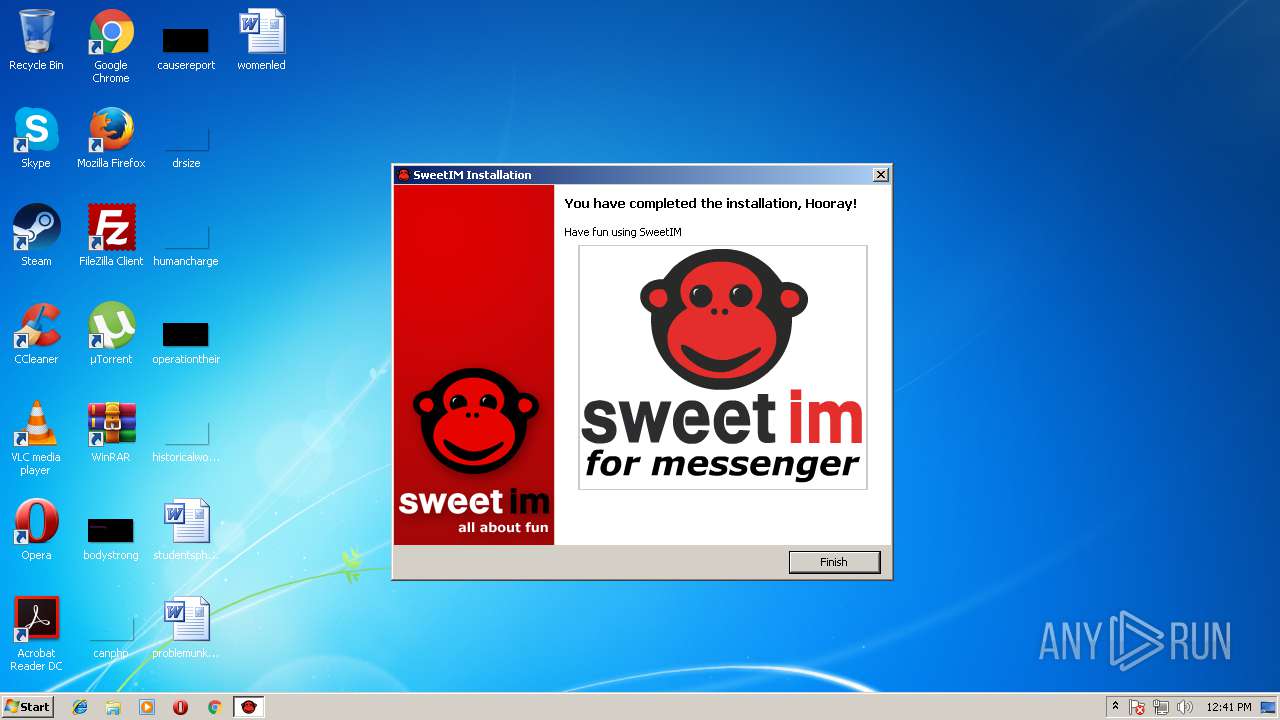1280x720 pixels.
Task: Select the Steam desktop shortcut
Action: click(36, 236)
